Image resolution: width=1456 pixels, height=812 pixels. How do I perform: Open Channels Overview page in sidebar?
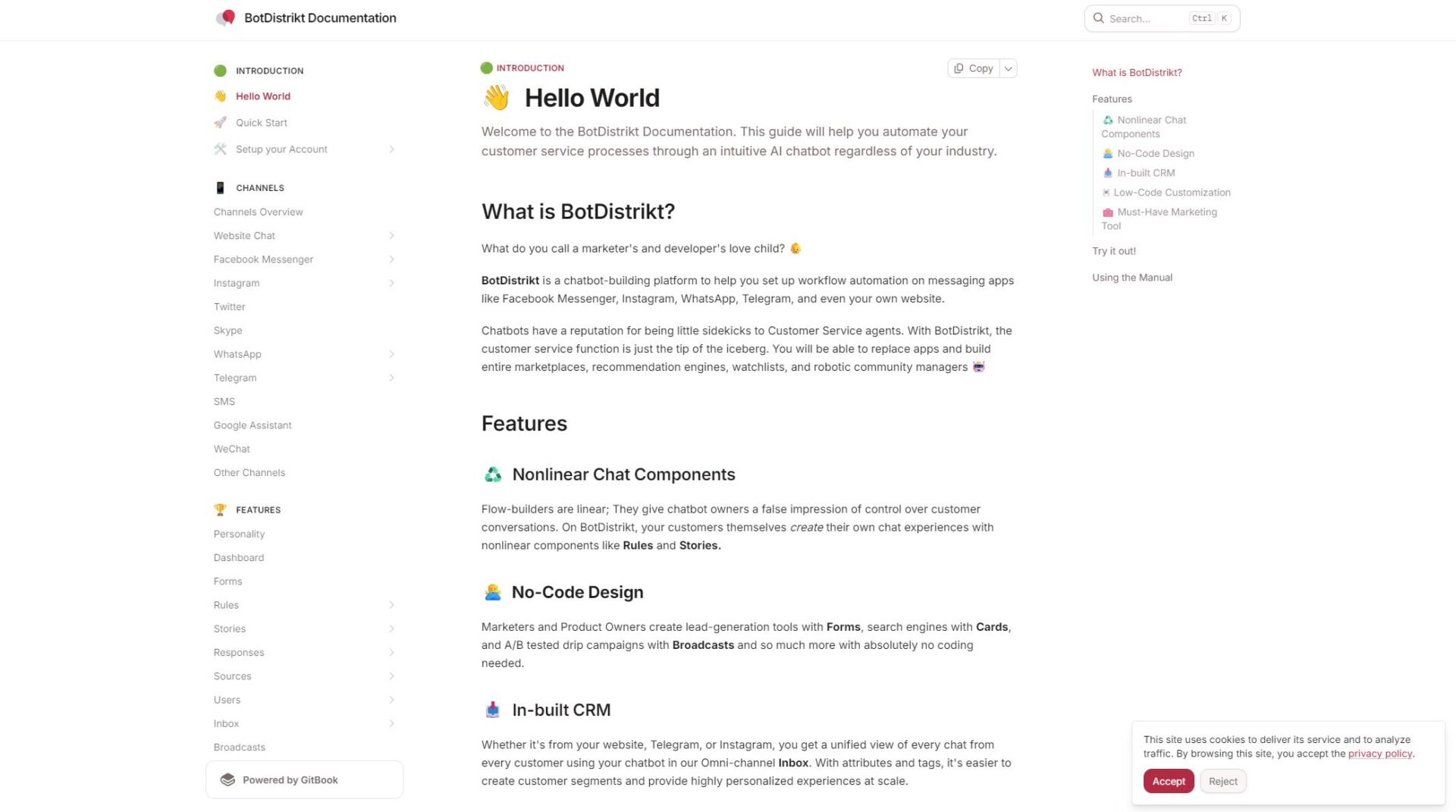tap(258, 212)
